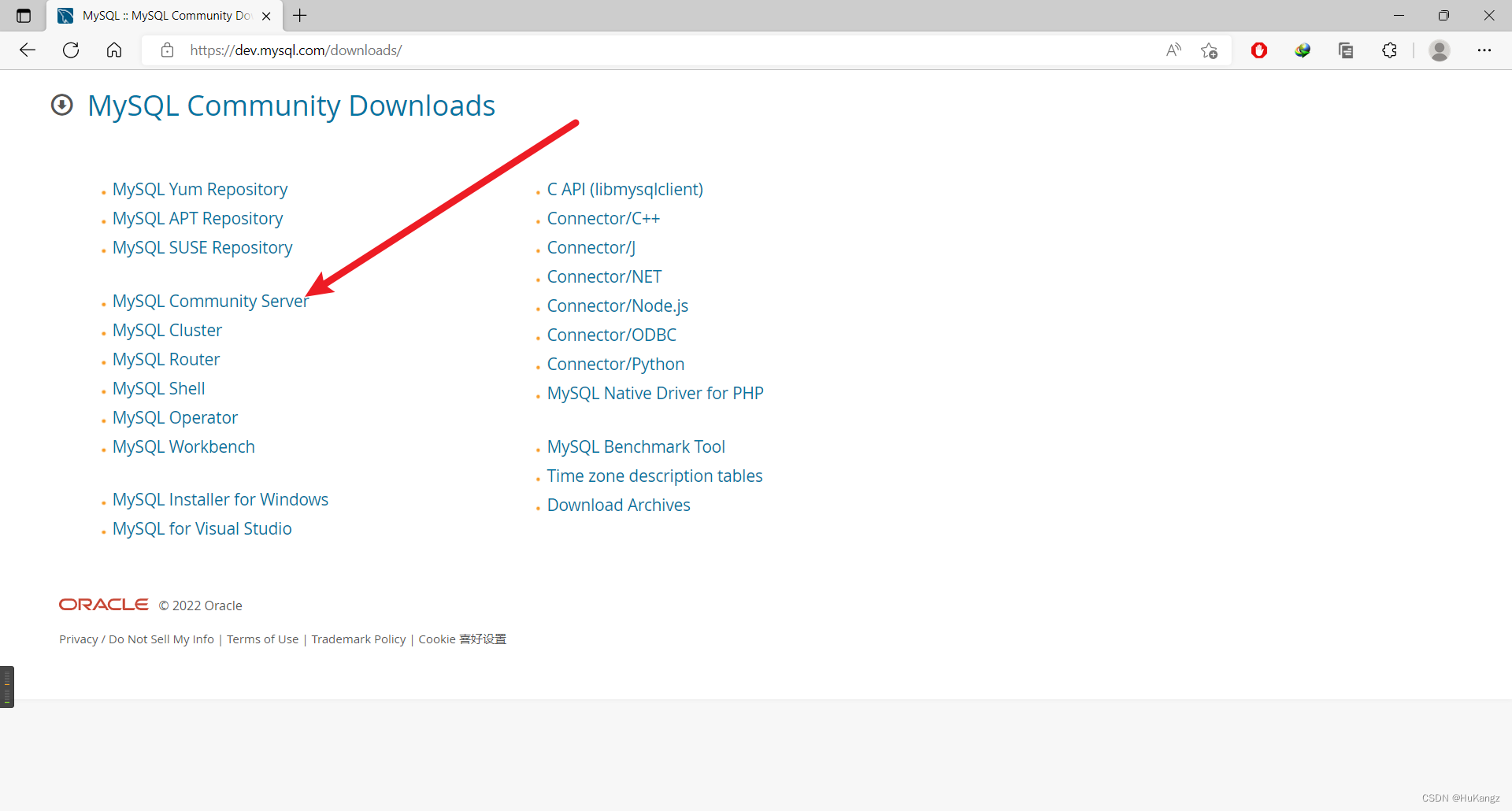This screenshot has width=1512, height=811.
Task: Open MySQL Cluster downloads
Action: coord(167,331)
